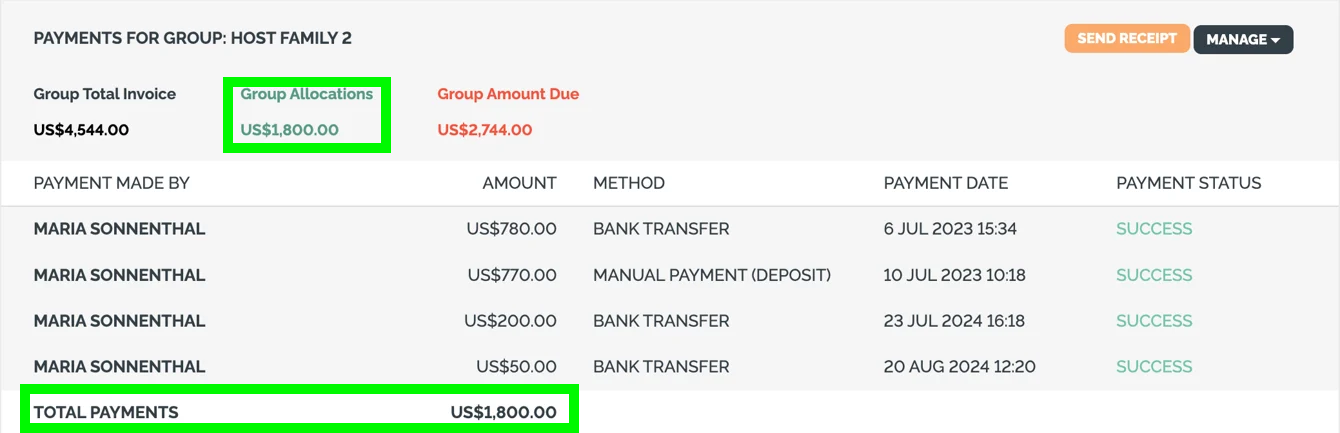Click Success status for 20 Aug 2024 payment

pyautogui.click(x=1154, y=367)
